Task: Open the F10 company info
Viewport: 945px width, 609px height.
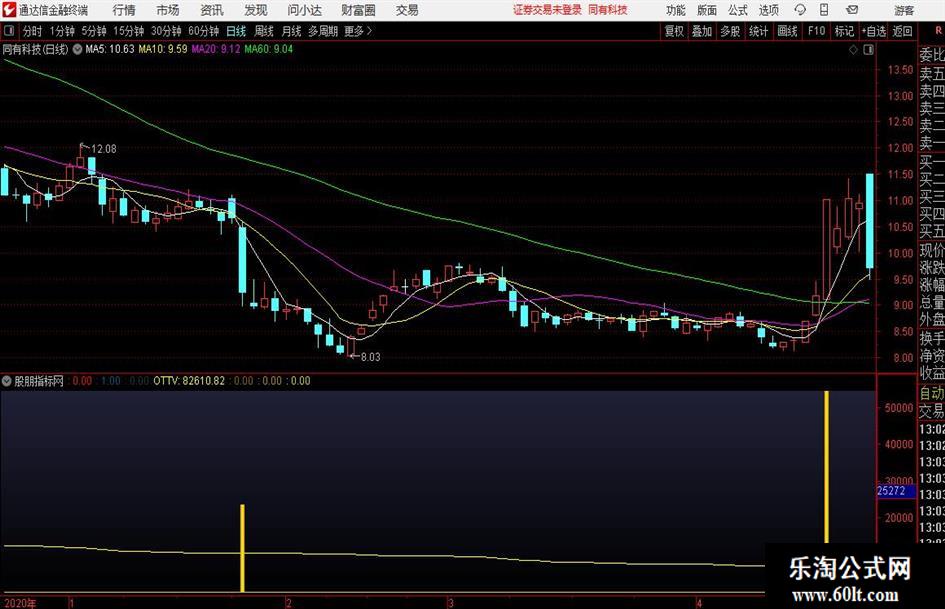Action: (x=817, y=31)
